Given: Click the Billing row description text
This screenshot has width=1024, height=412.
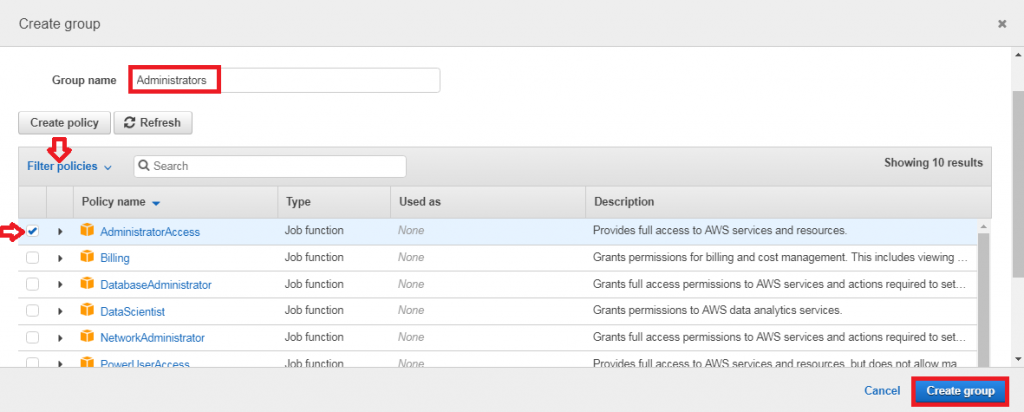Looking at the screenshot, I should [x=780, y=257].
